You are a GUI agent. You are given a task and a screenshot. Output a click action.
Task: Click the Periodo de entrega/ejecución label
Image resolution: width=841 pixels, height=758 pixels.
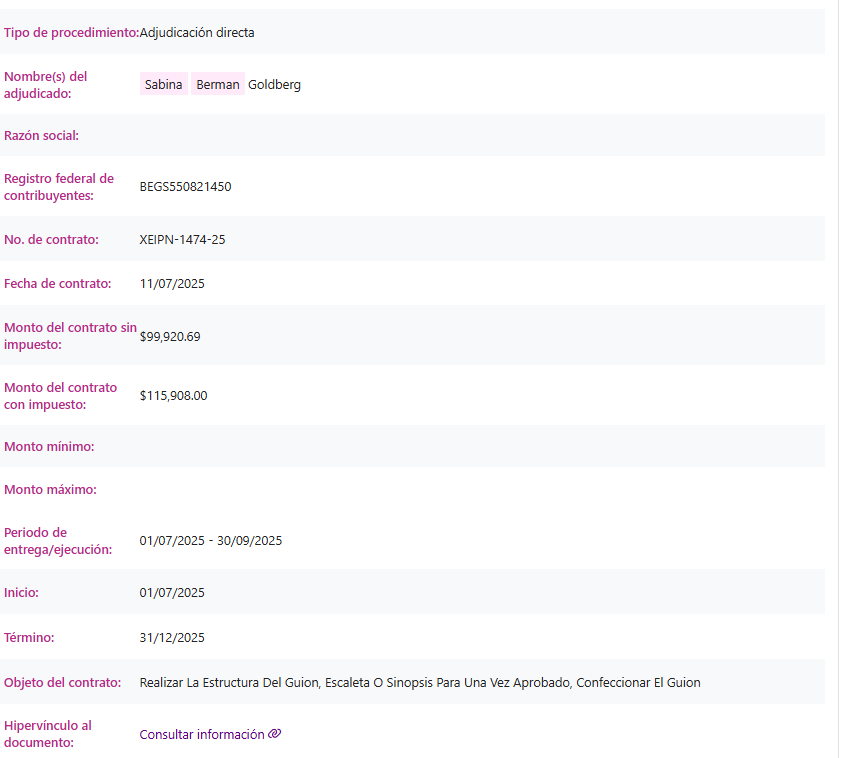58,541
